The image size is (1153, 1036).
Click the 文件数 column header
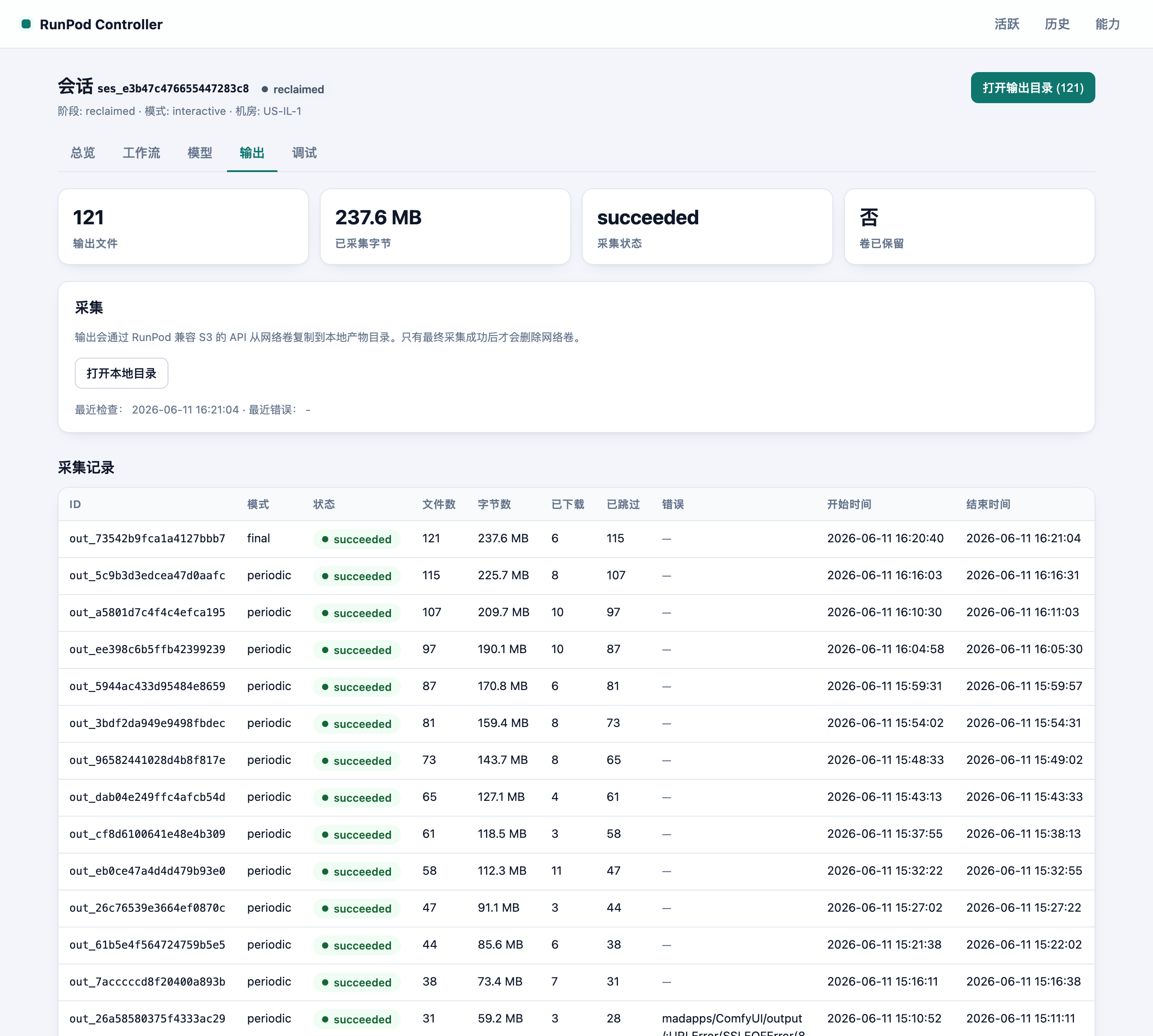pyautogui.click(x=439, y=504)
